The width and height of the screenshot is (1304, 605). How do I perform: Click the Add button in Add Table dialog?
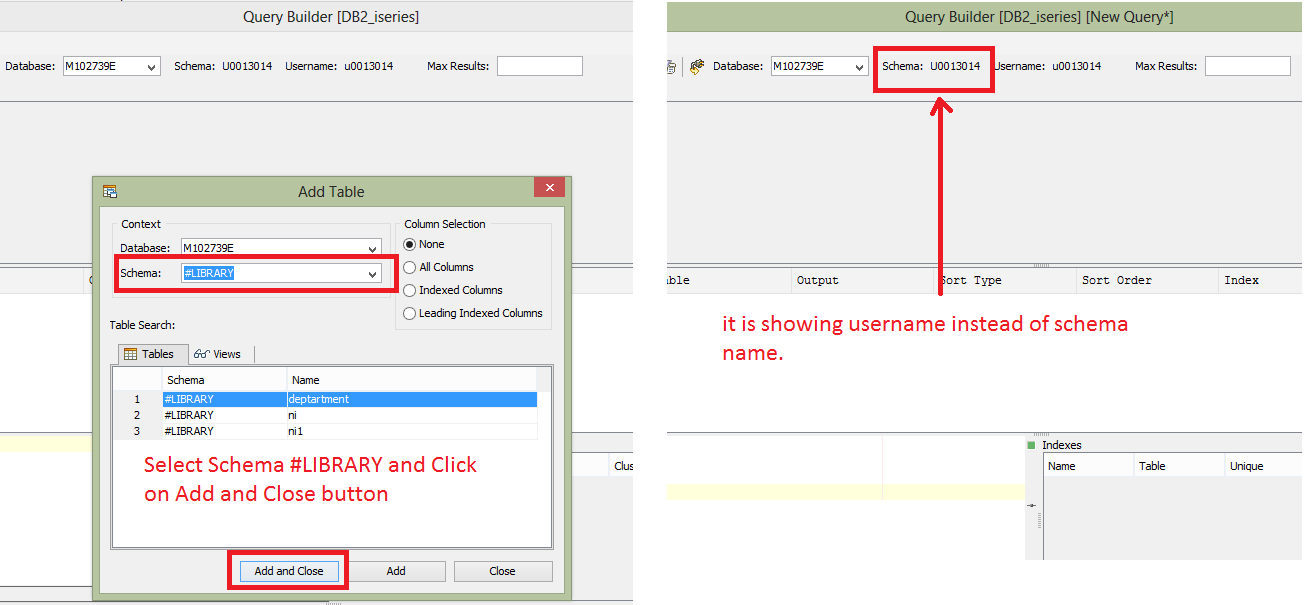coord(396,571)
